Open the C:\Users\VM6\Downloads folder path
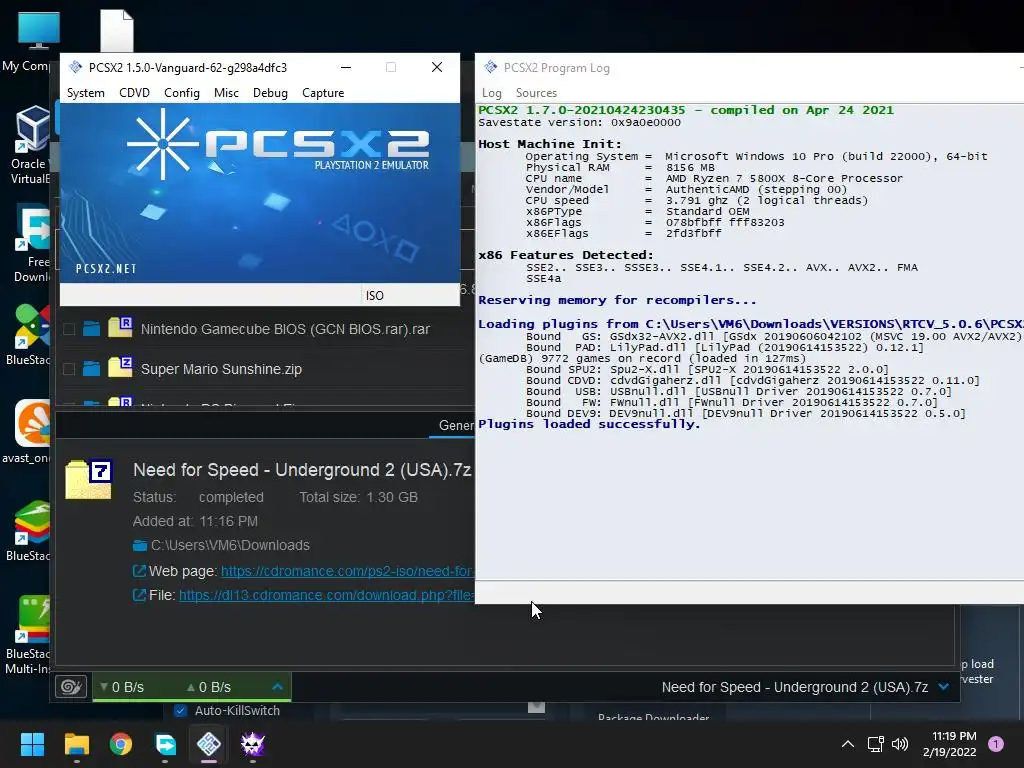1024x768 pixels. click(230, 545)
